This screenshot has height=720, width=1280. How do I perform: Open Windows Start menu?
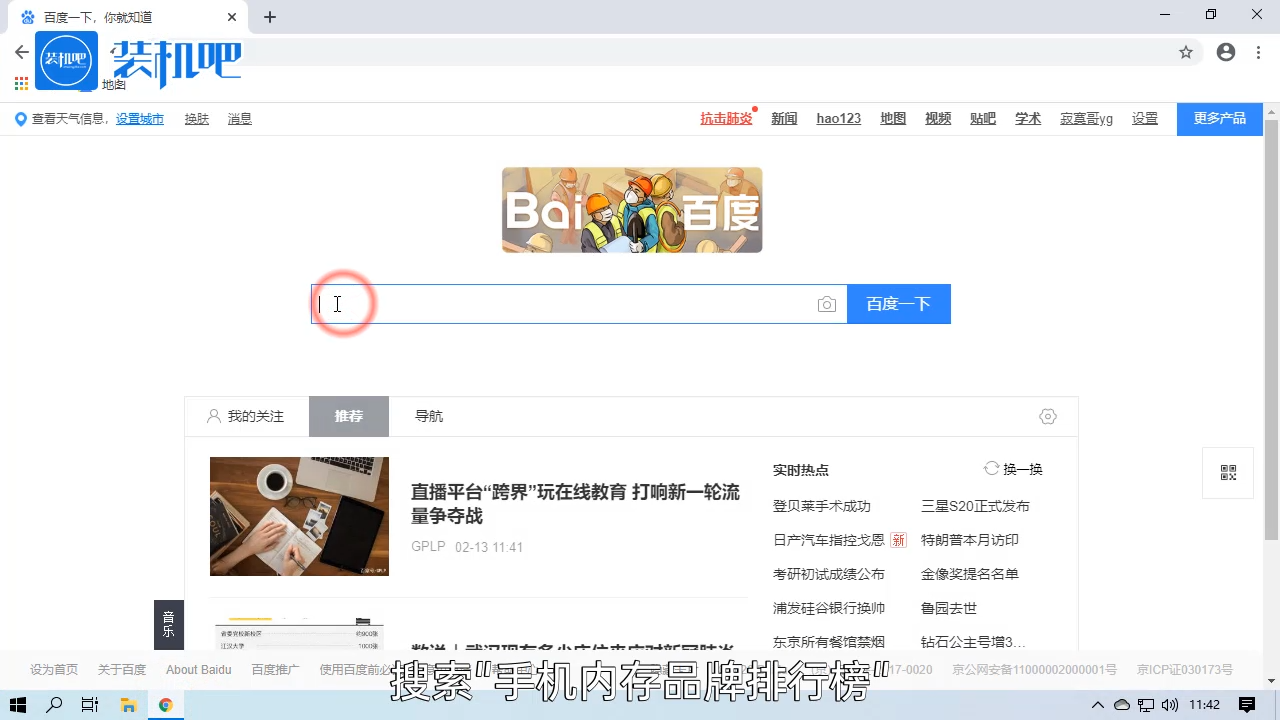coord(17,705)
